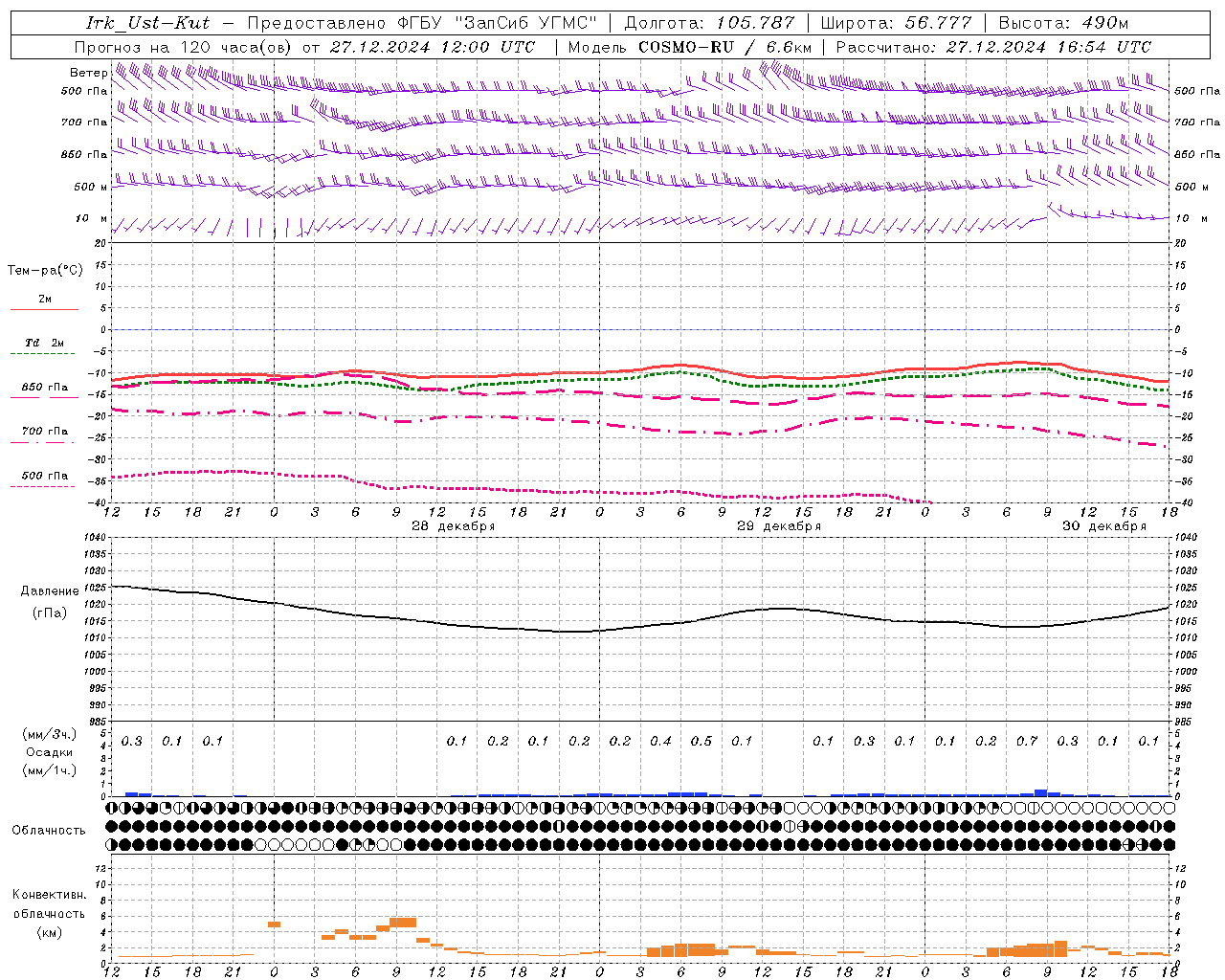The height and width of the screenshot is (980, 1225).
Task: Select the 'Давление' pressure panel label
Action: pos(50,590)
